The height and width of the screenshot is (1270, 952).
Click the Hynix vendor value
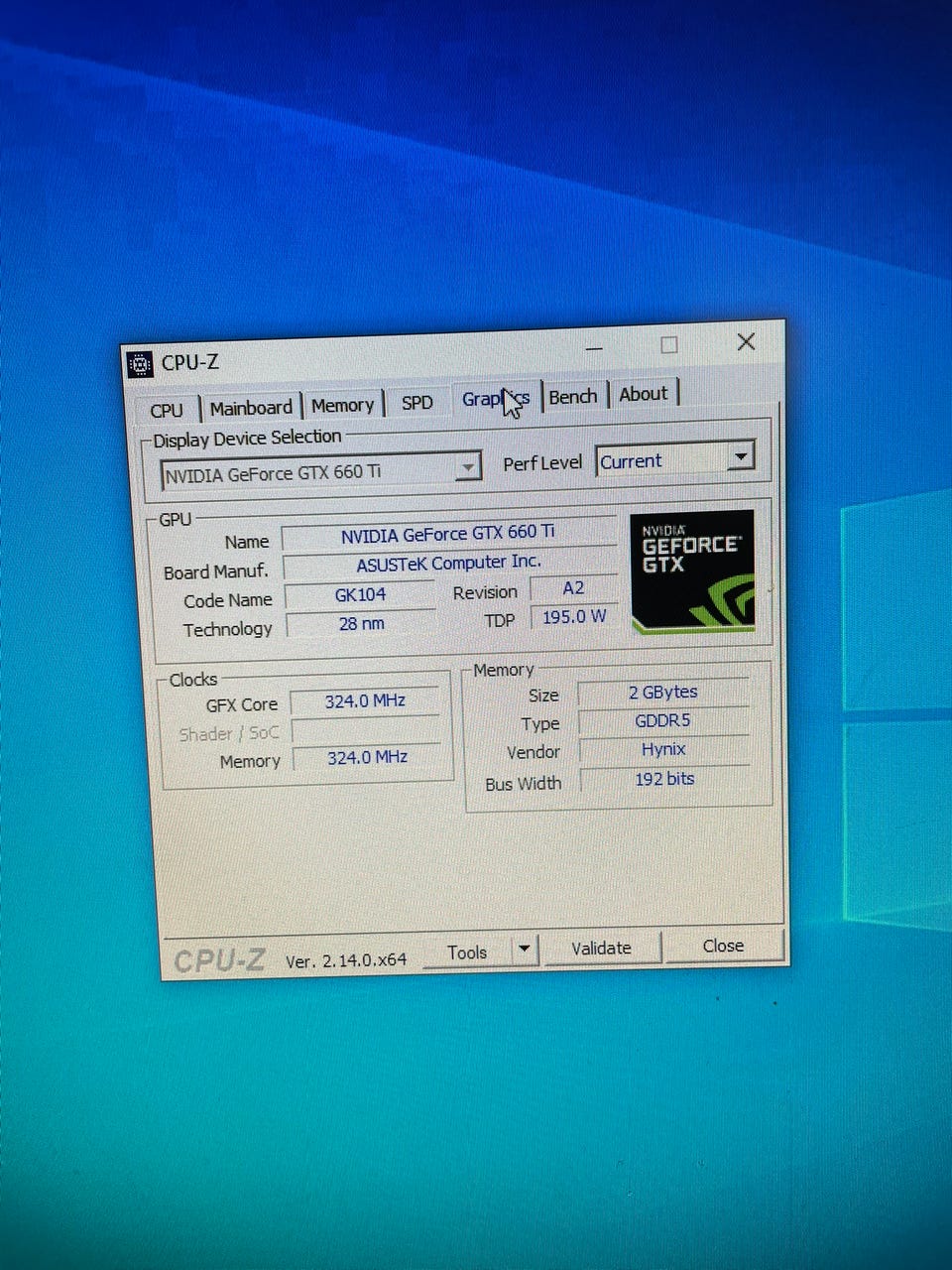(x=663, y=749)
